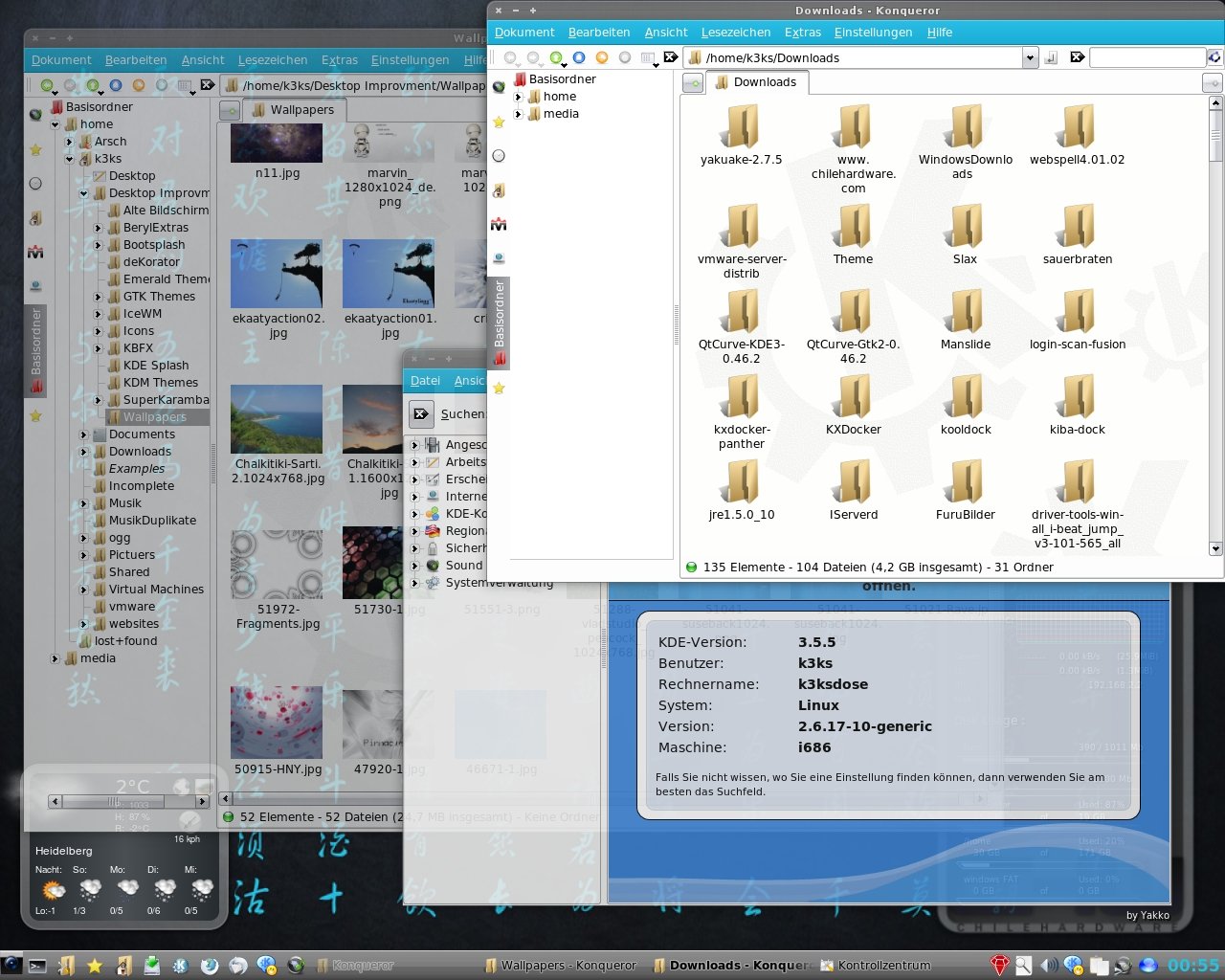Open history clock panel in Downloads sidebar
1225x980 pixels.
pos(499,156)
